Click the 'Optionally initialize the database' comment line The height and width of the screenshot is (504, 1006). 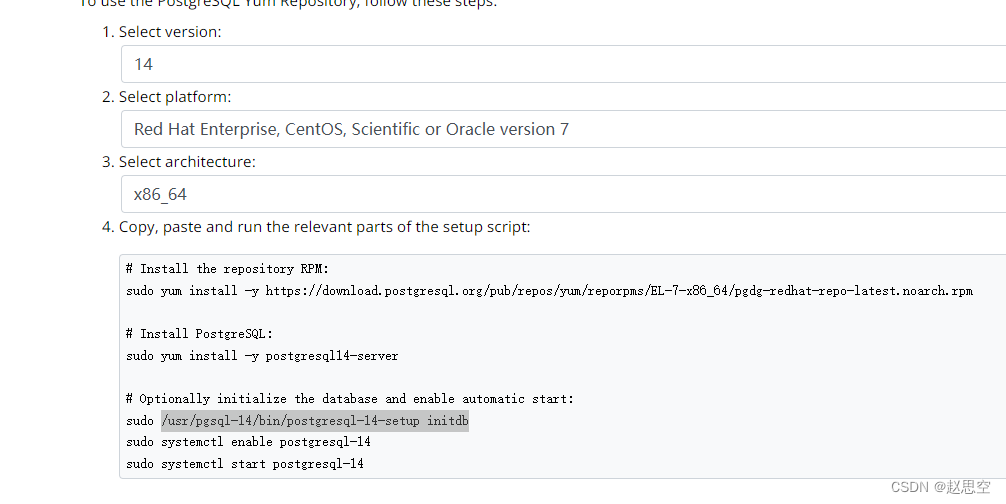point(350,399)
